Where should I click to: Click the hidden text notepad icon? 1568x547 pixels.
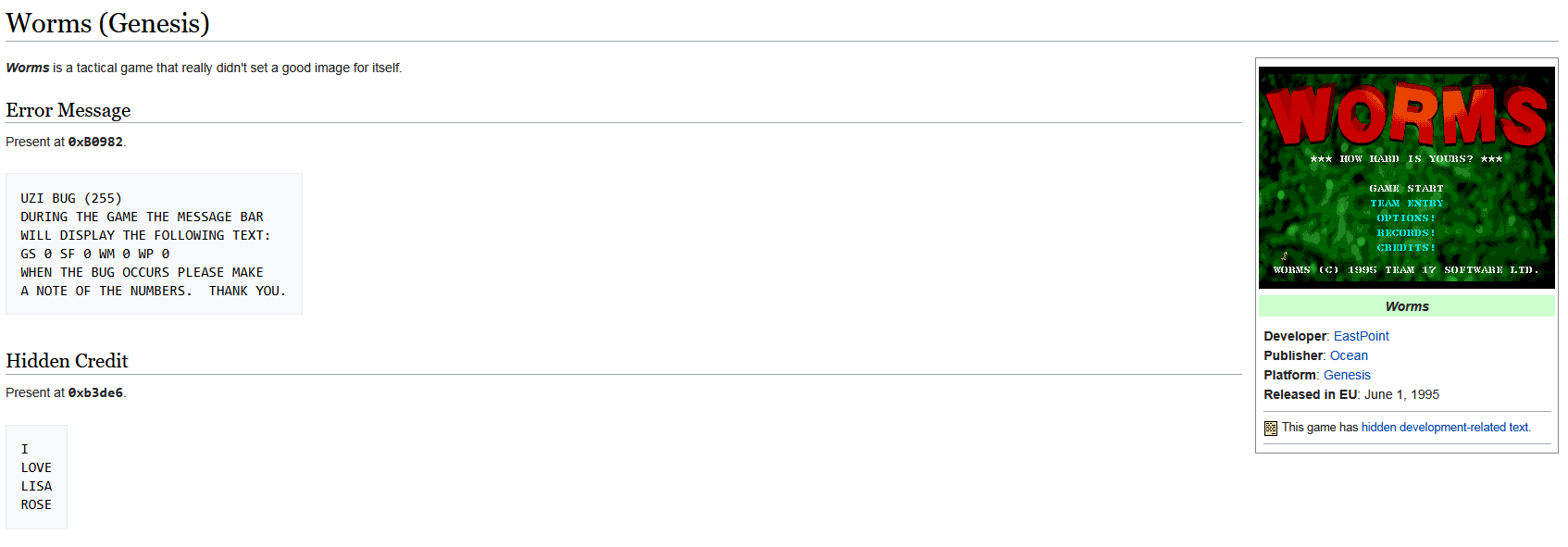coord(1271,428)
